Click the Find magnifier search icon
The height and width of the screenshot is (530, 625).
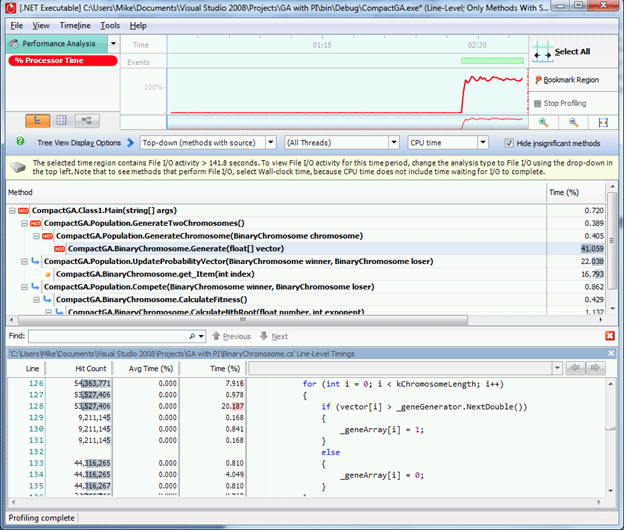click(x=192, y=336)
